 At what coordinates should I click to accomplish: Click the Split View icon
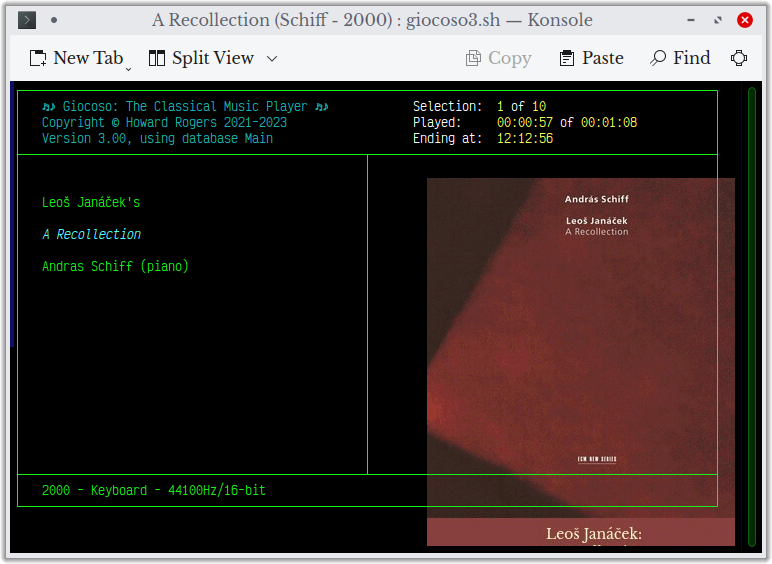157,58
